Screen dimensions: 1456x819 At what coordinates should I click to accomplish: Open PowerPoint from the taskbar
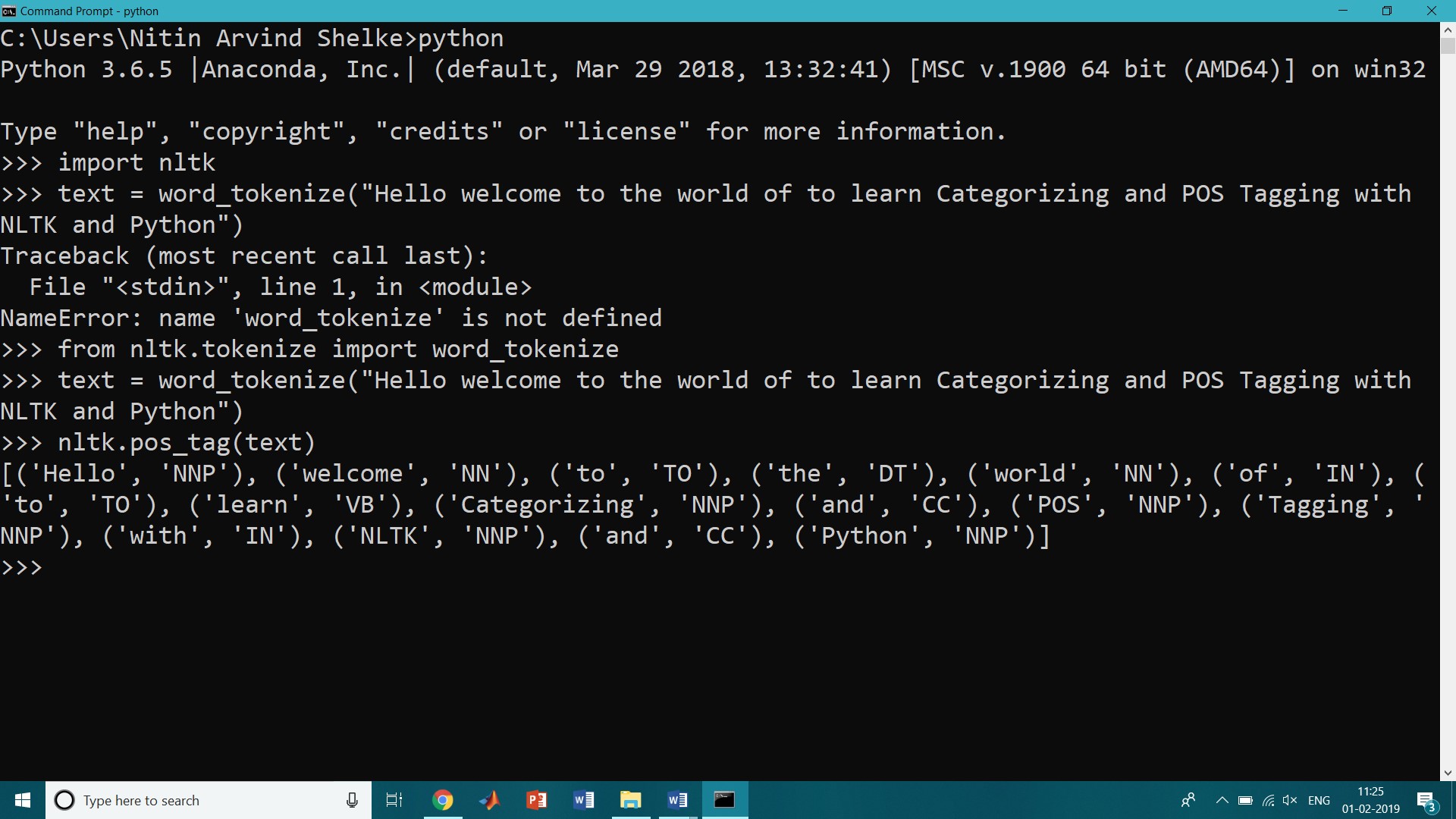[537, 800]
